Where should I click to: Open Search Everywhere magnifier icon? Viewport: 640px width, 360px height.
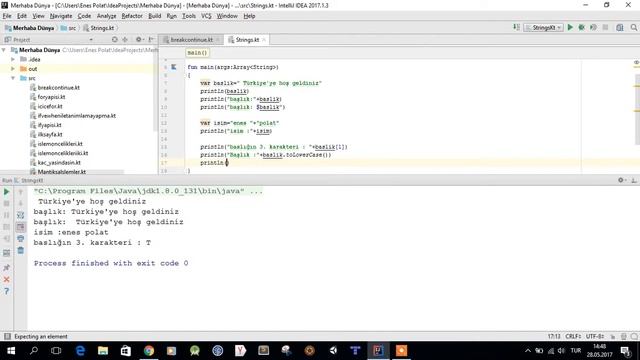pyautogui.click(x=633, y=27)
